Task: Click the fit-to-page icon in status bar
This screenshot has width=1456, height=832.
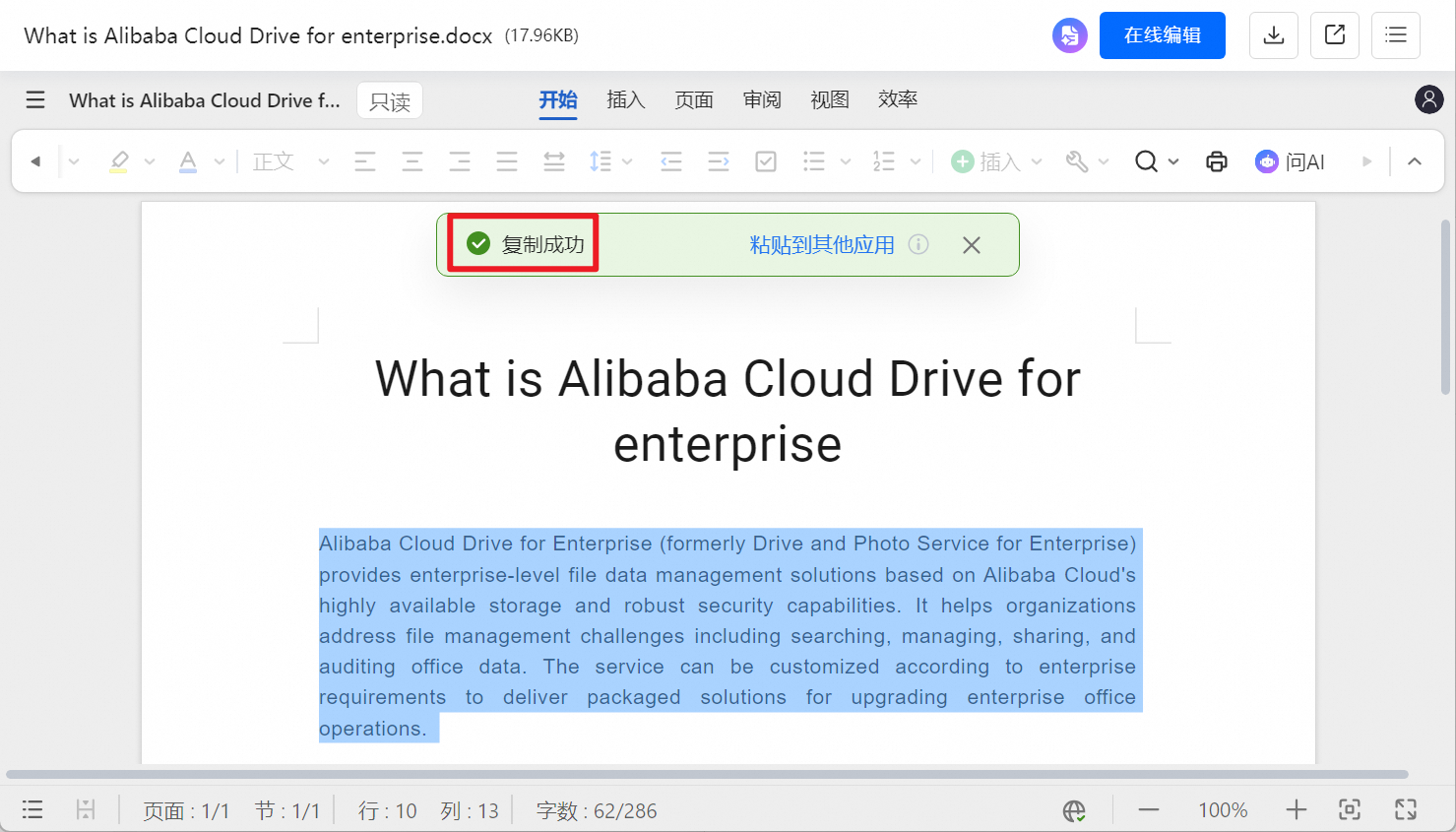Action: pos(1350,809)
